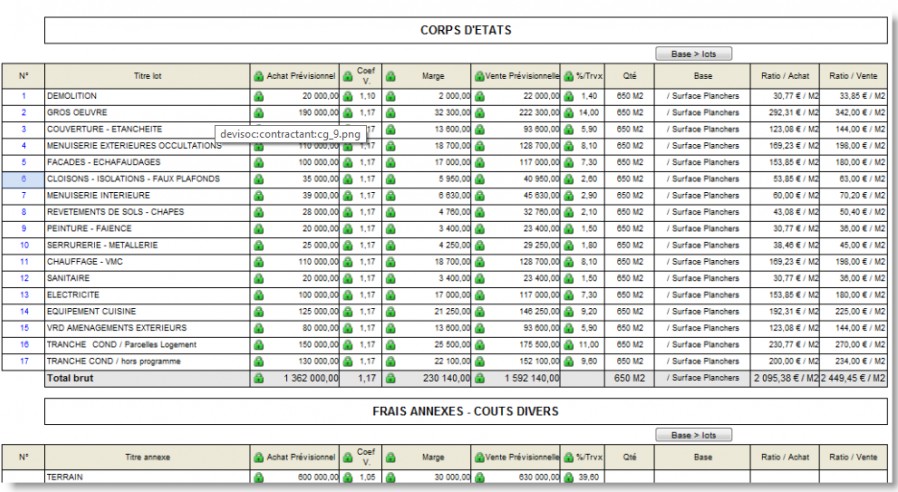Click 2 095,38 € / M2 total ratio achat
The height and width of the screenshot is (492, 898).
(x=786, y=379)
